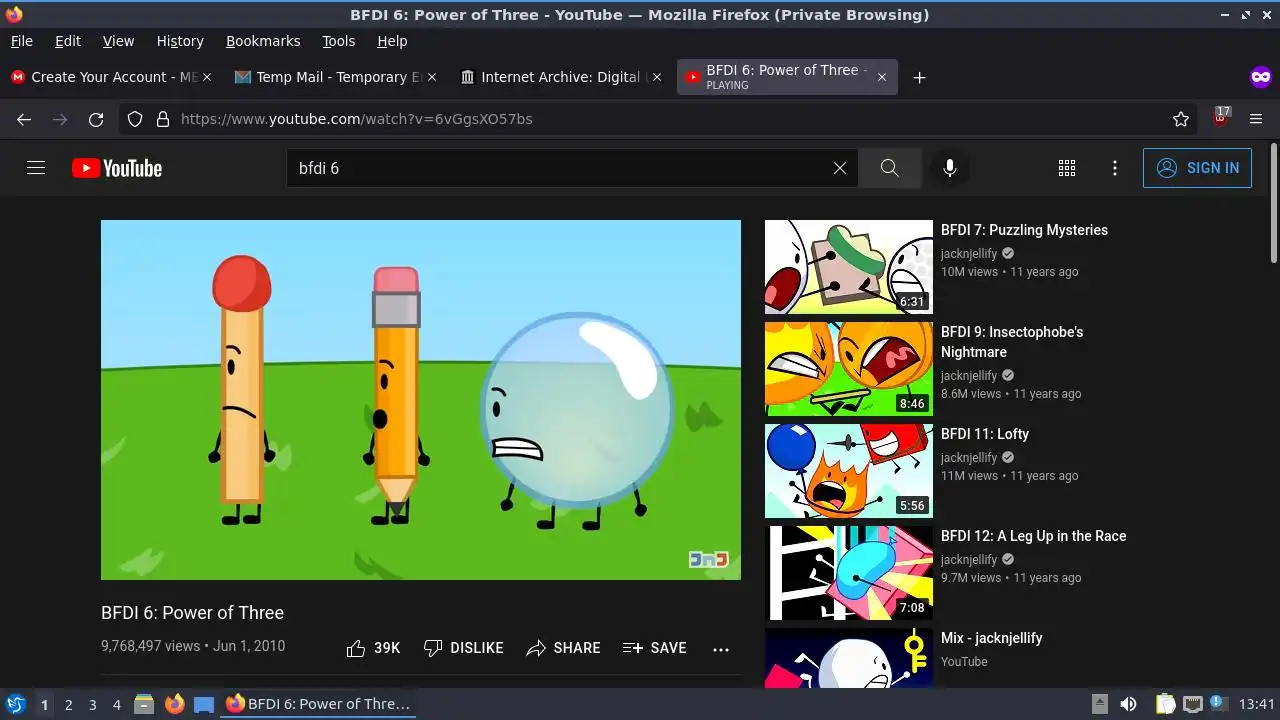Open jacknjellify channel under BFDI 7
Screen dimensions: 1280x720
969,254
